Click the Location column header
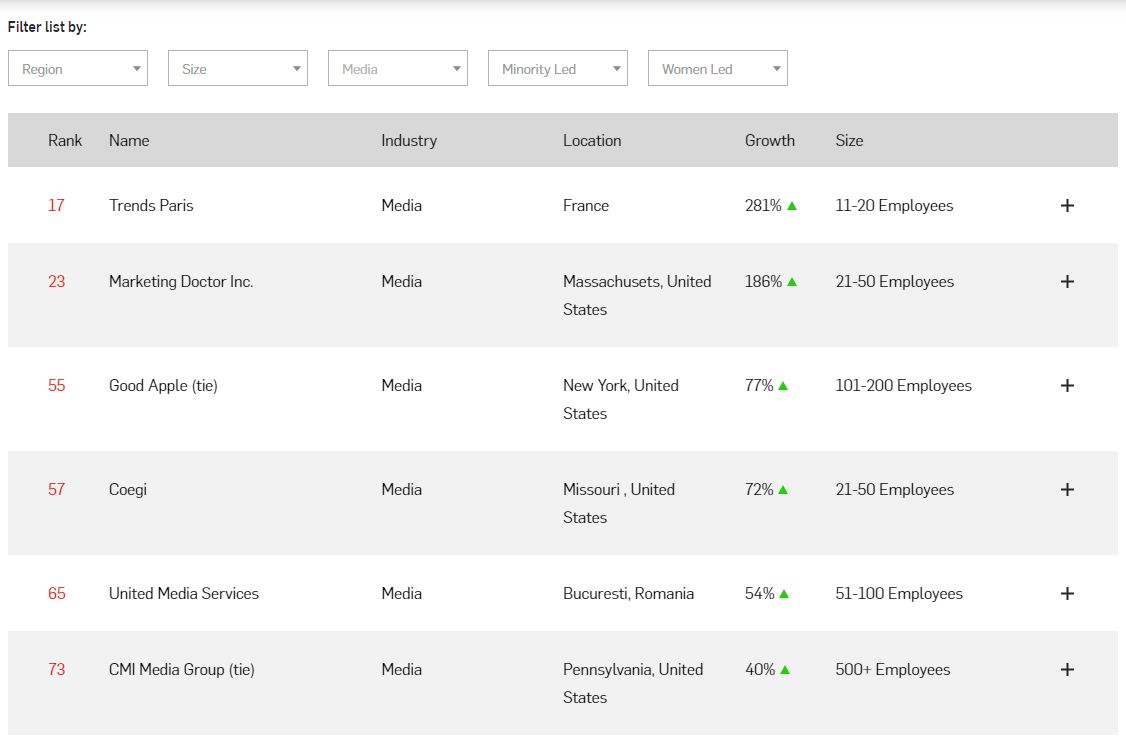 pos(592,140)
